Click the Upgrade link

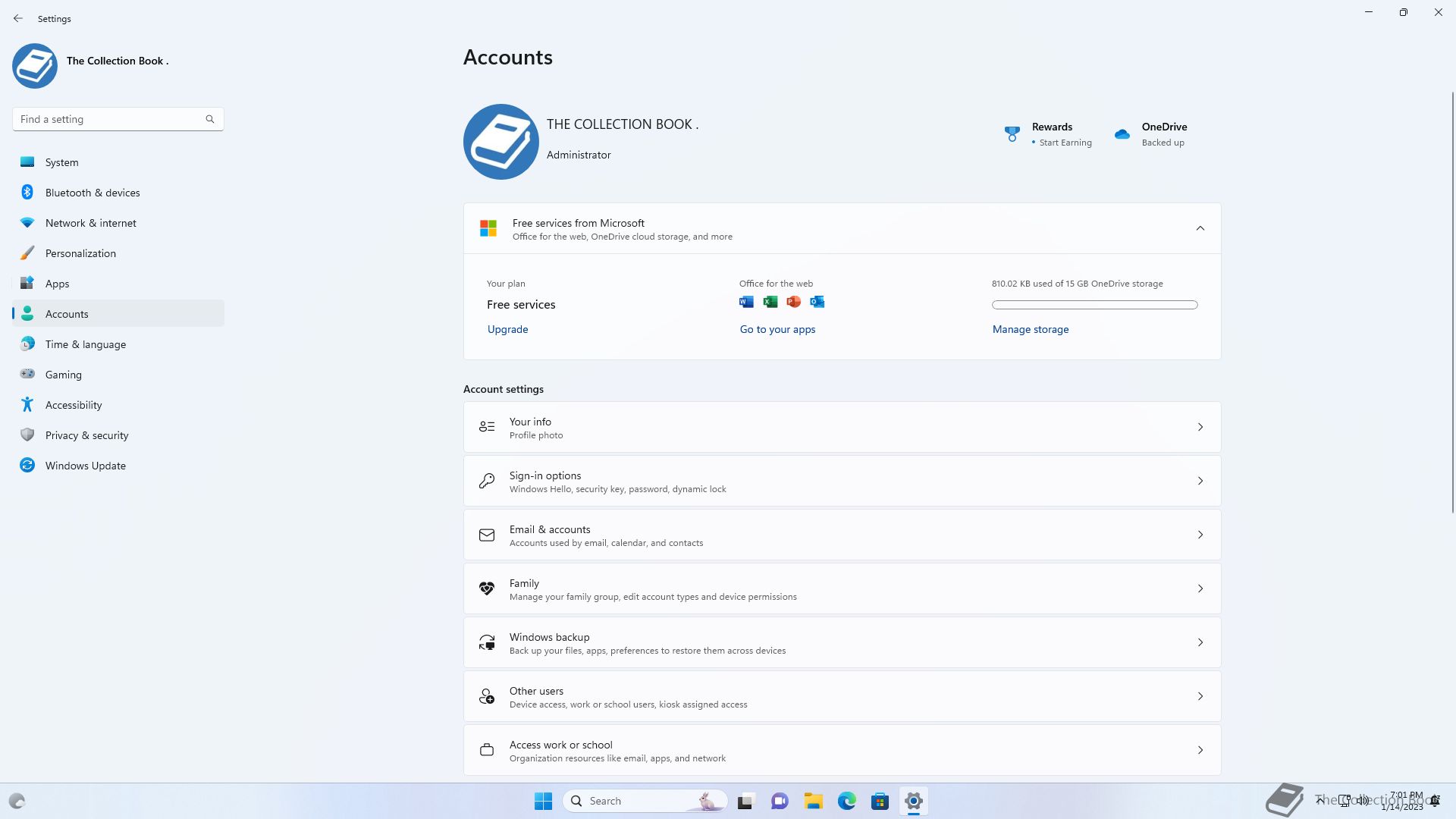tap(507, 329)
